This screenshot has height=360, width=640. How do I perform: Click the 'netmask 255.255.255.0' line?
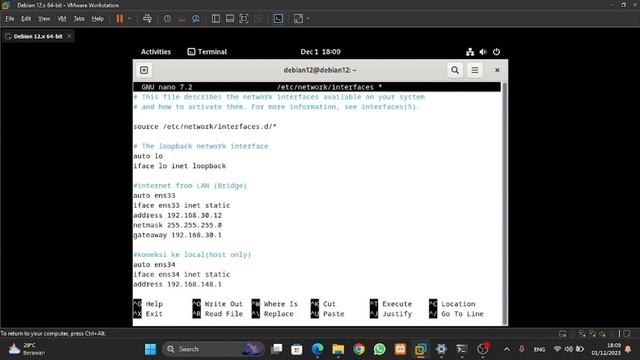[178, 225]
